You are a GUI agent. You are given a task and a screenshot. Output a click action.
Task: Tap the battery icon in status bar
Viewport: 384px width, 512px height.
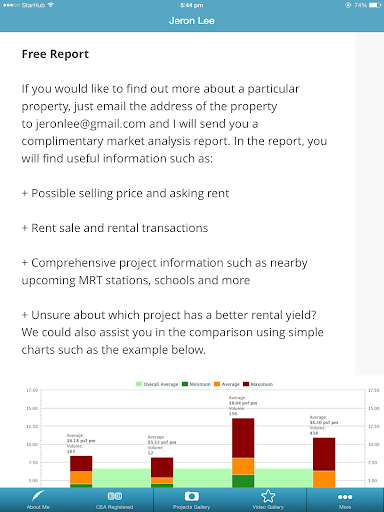click(374, 5)
